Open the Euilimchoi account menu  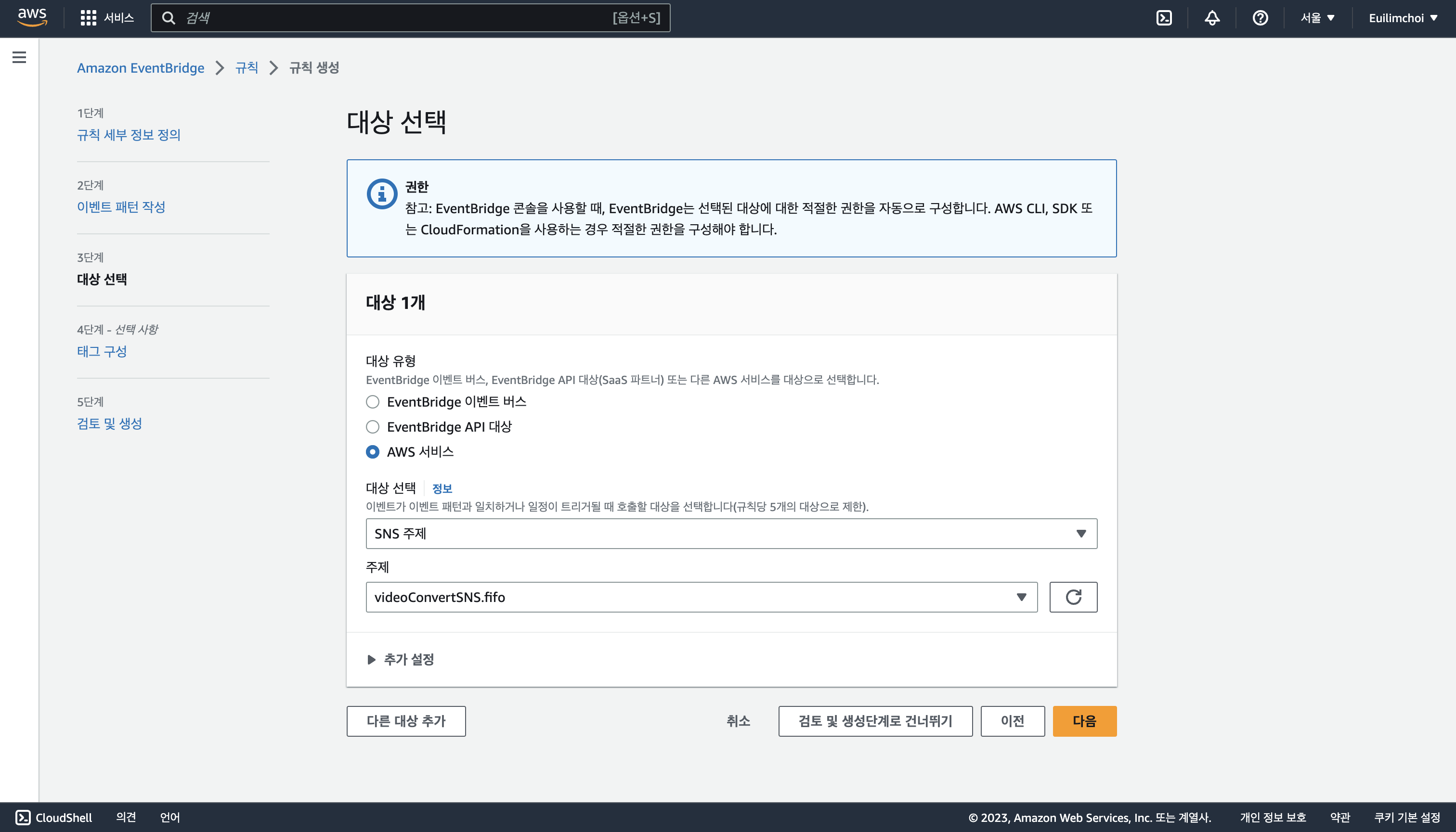tap(1403, 18)
